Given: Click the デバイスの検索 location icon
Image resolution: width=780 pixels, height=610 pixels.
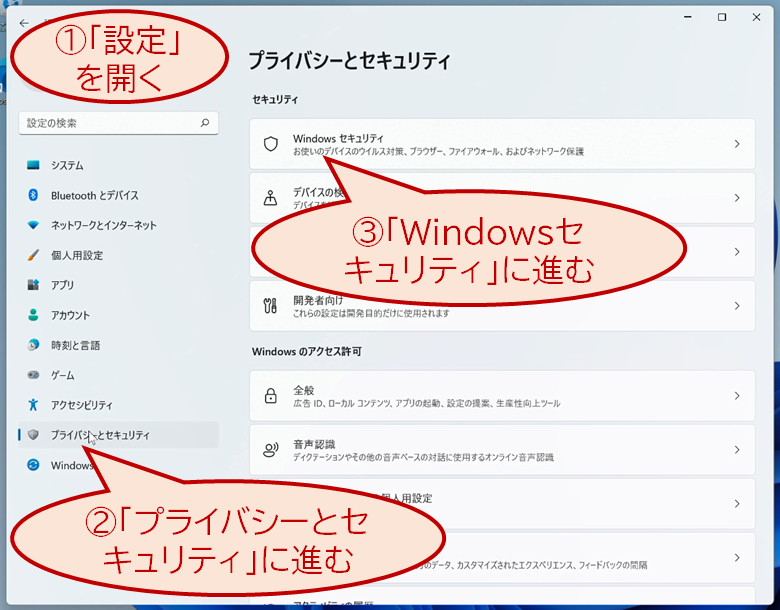Looking at the screenshot, I should (271, 198).
